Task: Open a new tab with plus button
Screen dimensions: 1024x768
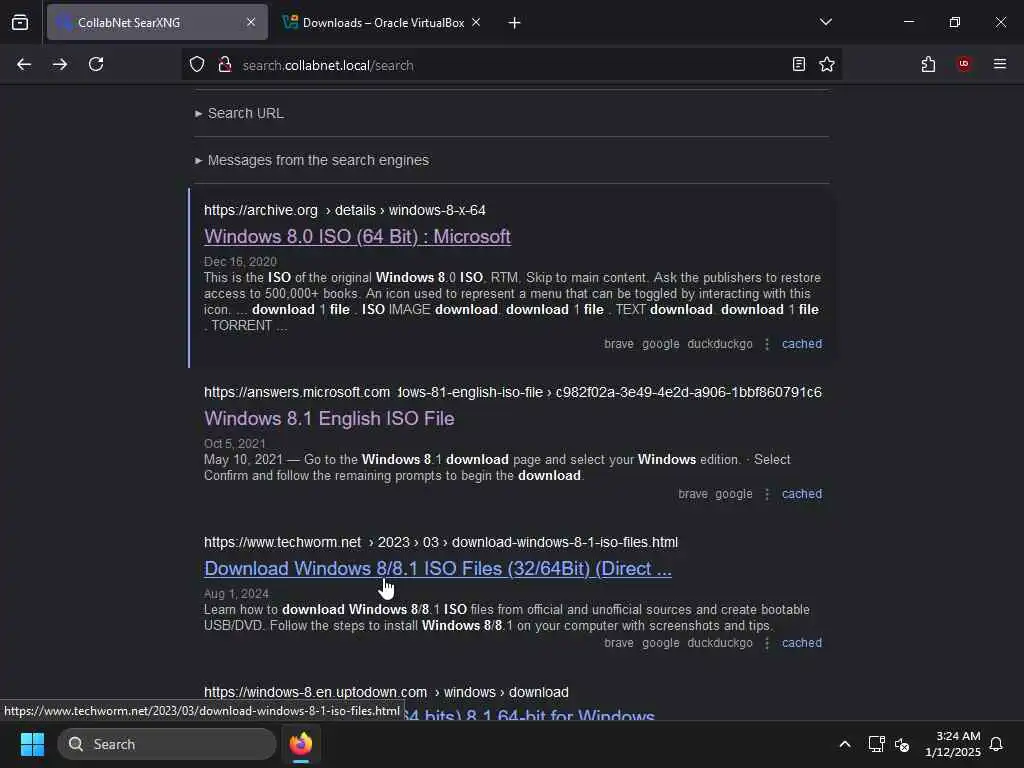Action: click(515, 23)
